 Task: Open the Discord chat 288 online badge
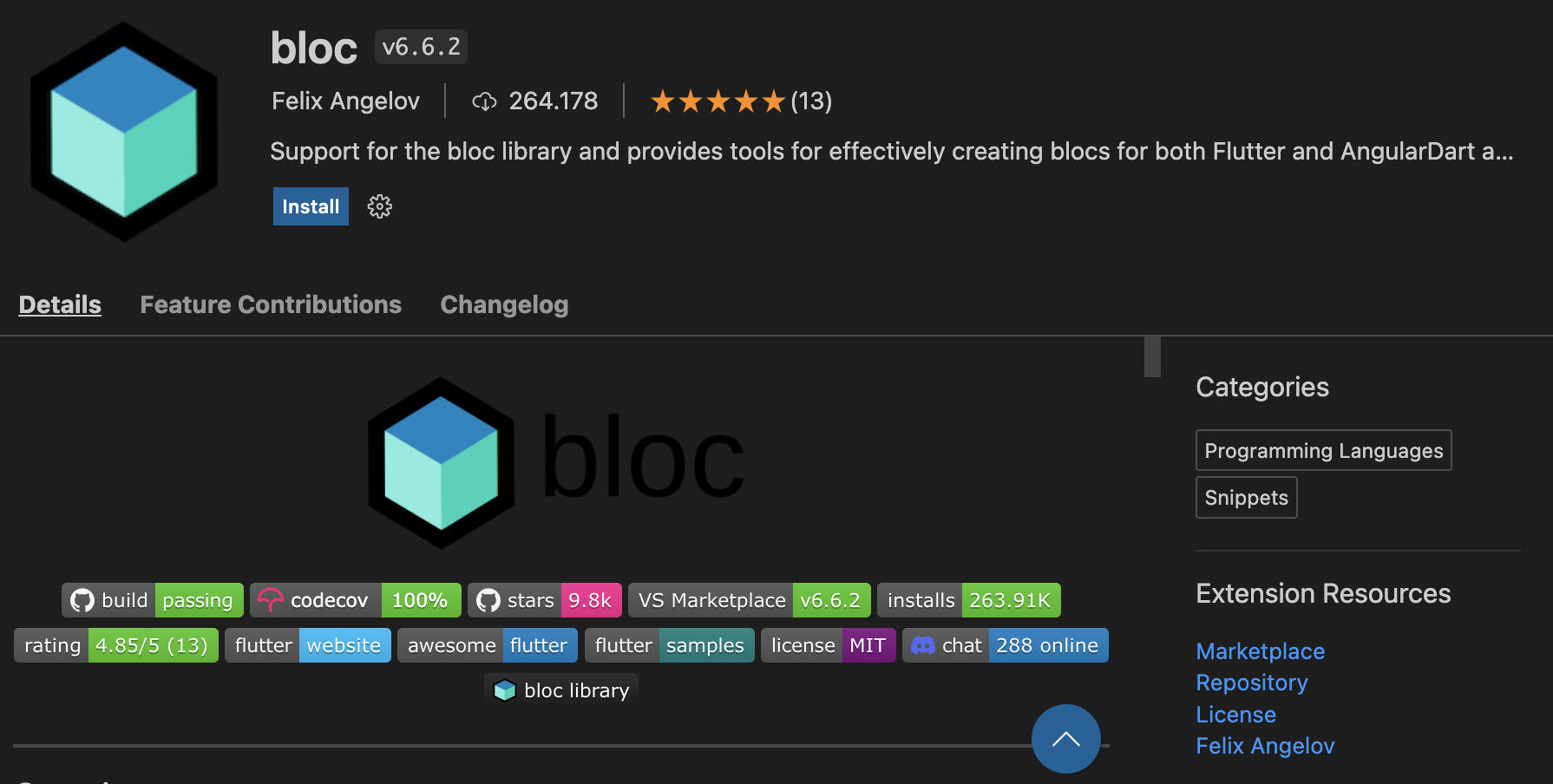pos(1005,644)
